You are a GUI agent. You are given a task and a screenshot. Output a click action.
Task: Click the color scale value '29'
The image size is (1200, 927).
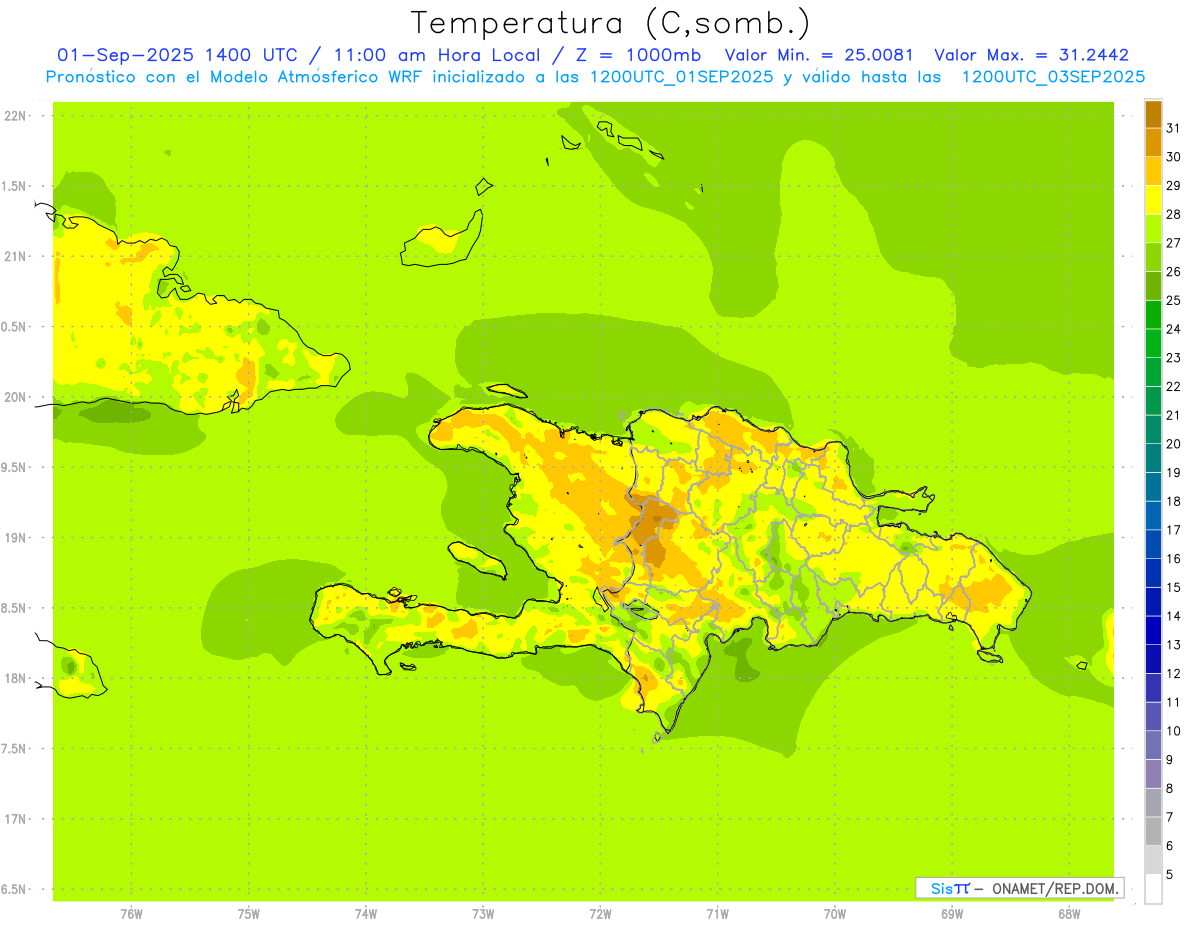point(1173,185)
